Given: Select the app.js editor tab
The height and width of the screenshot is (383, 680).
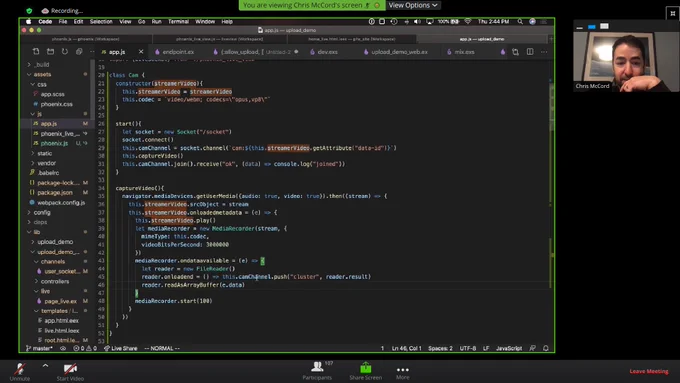Looking at the screenshot, I should pos(117,52).
